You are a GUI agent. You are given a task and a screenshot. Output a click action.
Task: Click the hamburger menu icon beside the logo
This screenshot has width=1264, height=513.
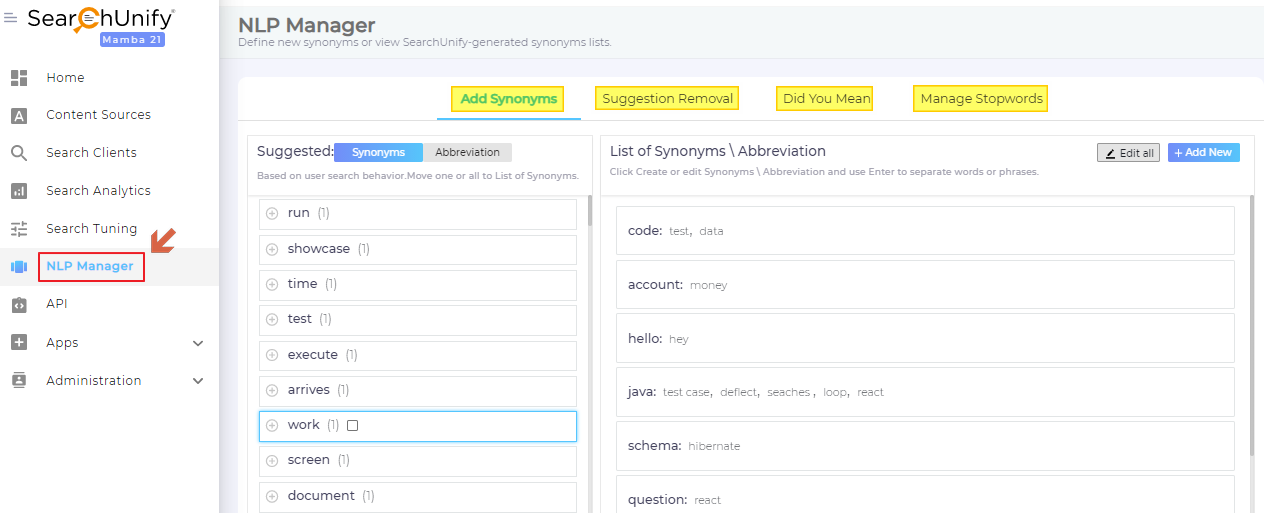point(11,18)
